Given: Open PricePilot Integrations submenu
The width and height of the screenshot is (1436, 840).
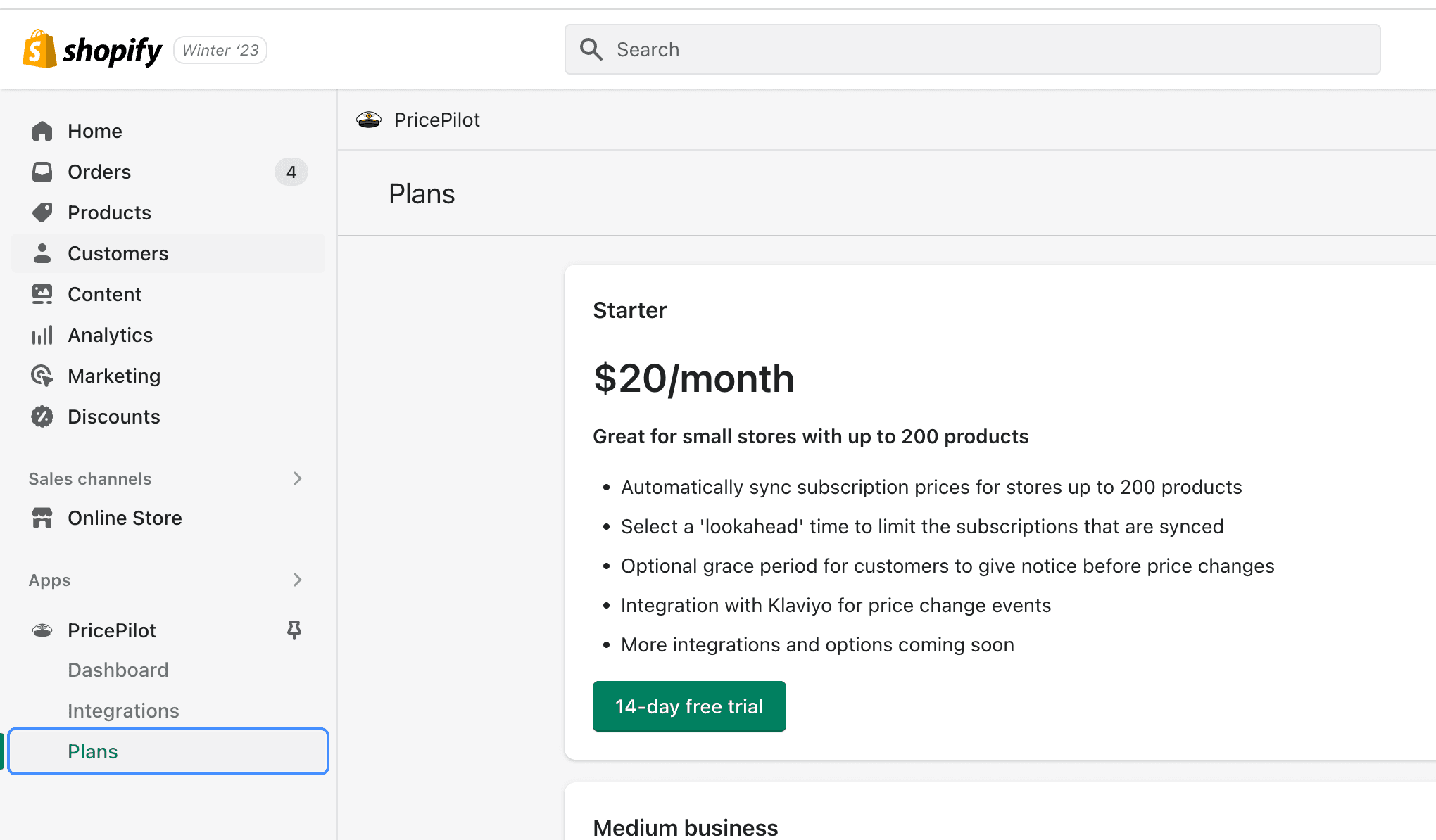Looking at the screenshot, I should click(x=123, y=711).
